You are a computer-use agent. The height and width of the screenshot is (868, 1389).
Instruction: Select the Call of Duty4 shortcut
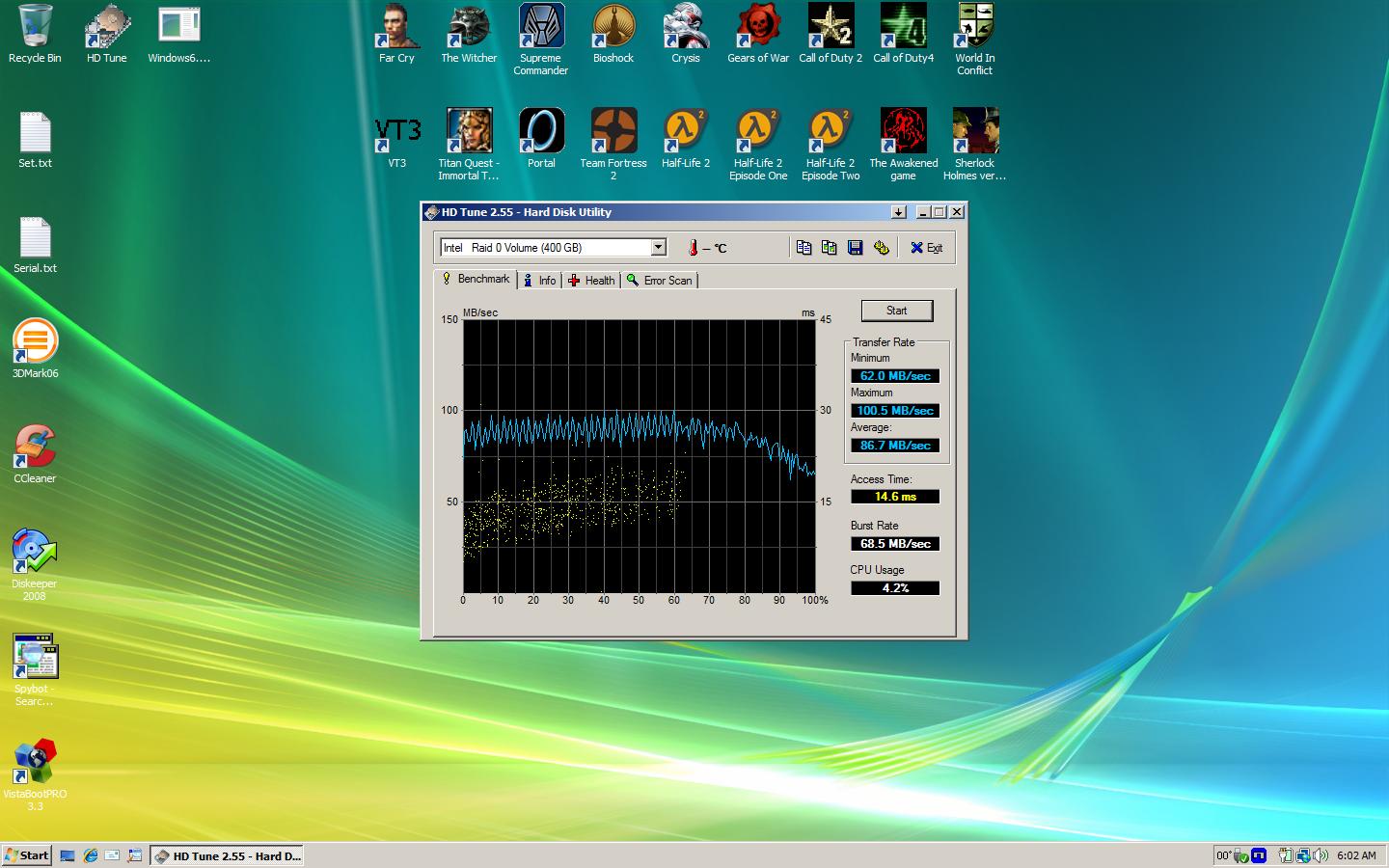[x=903, y=35]
